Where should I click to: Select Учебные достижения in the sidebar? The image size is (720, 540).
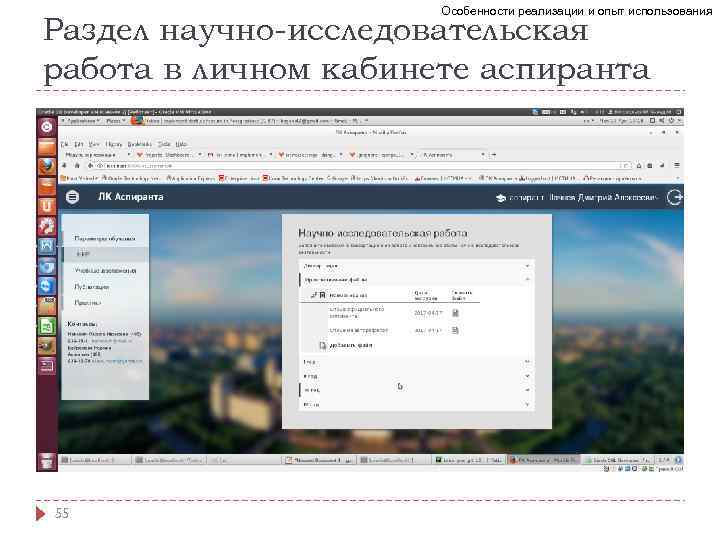tap(105, 270)
